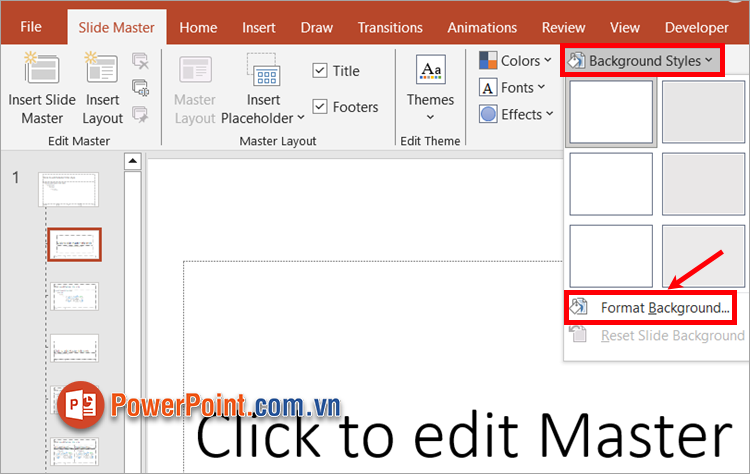Click the Insert Layout icon
Screen dimensions: 750x474
click(101, 68)
